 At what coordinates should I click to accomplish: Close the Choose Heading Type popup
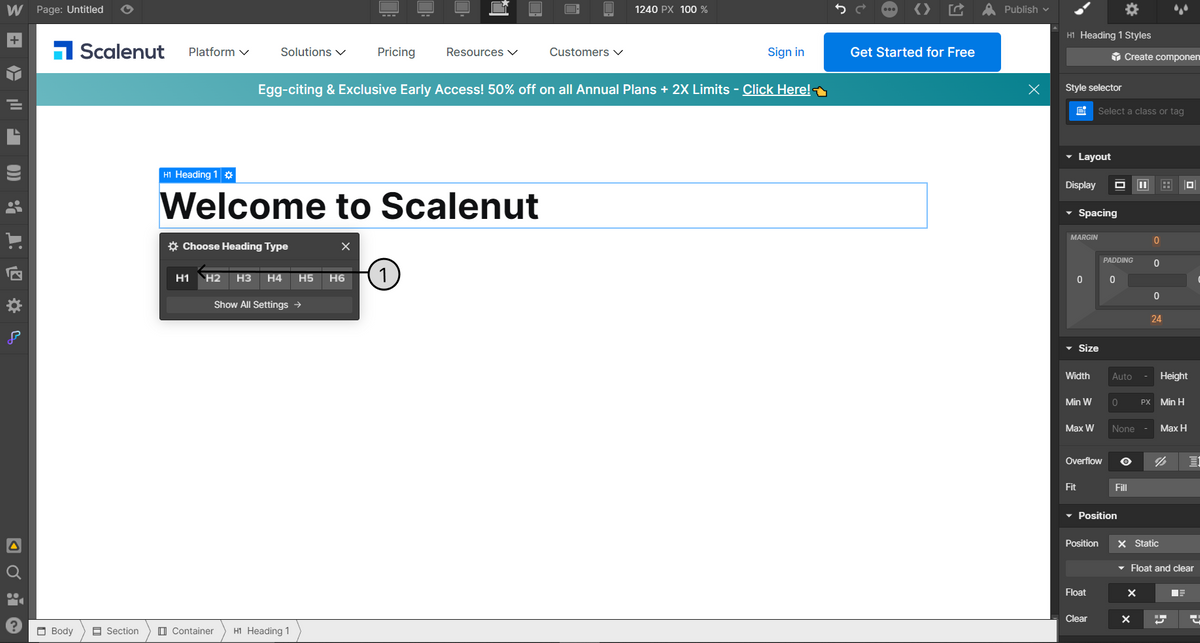coord(346,246)
